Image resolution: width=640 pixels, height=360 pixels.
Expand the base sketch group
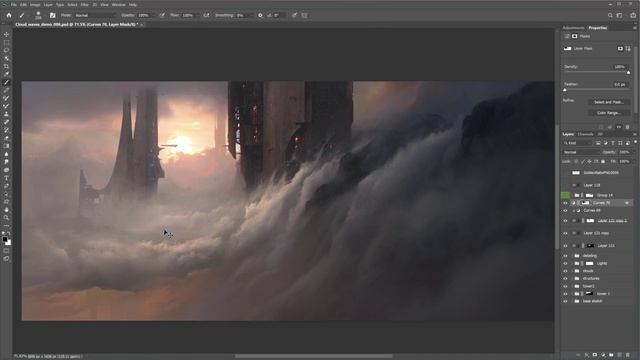pyautogui.click(x=572, y=301)
